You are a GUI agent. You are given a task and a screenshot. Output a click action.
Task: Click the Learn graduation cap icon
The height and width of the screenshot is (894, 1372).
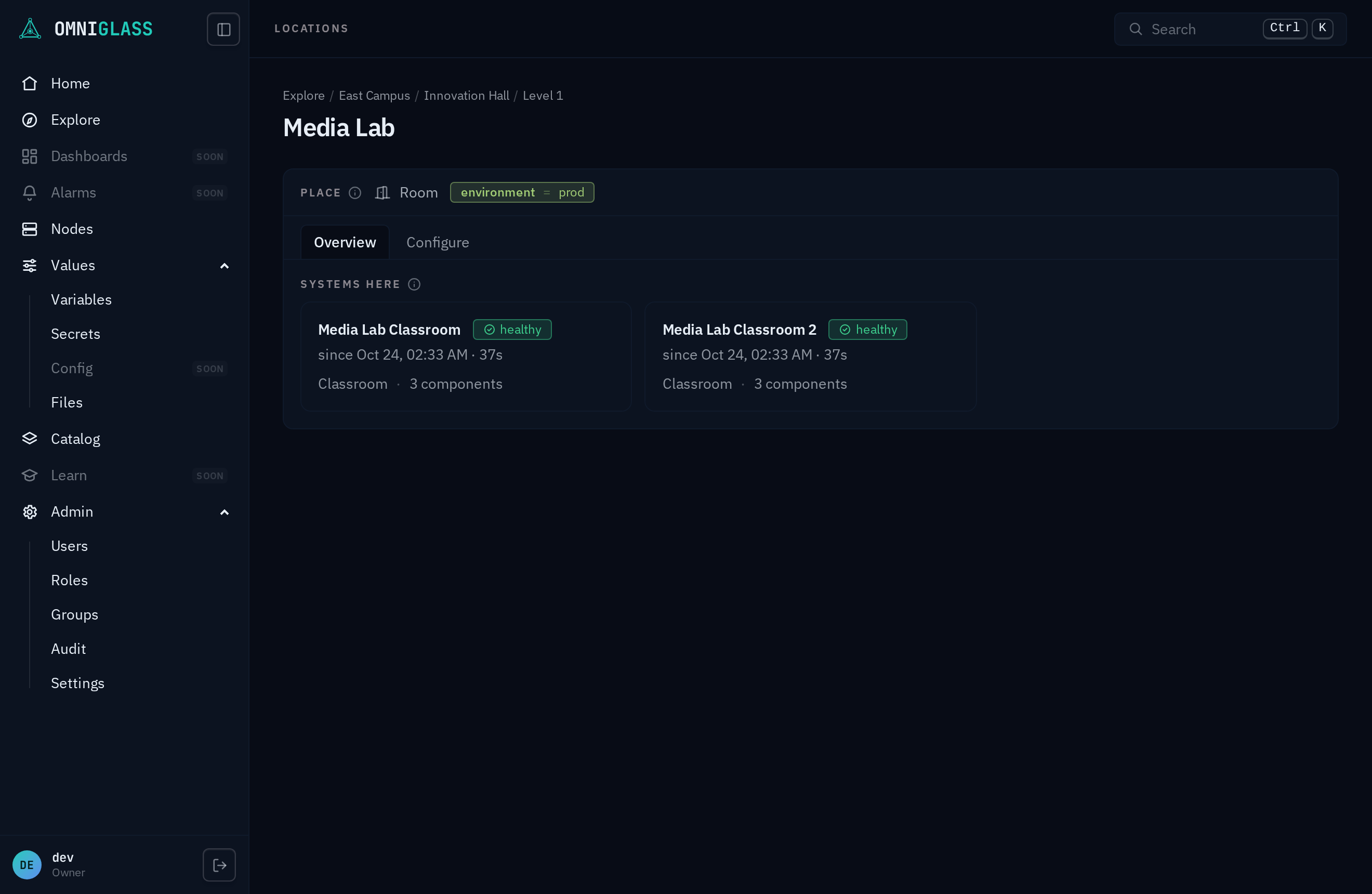click(30, 475)
